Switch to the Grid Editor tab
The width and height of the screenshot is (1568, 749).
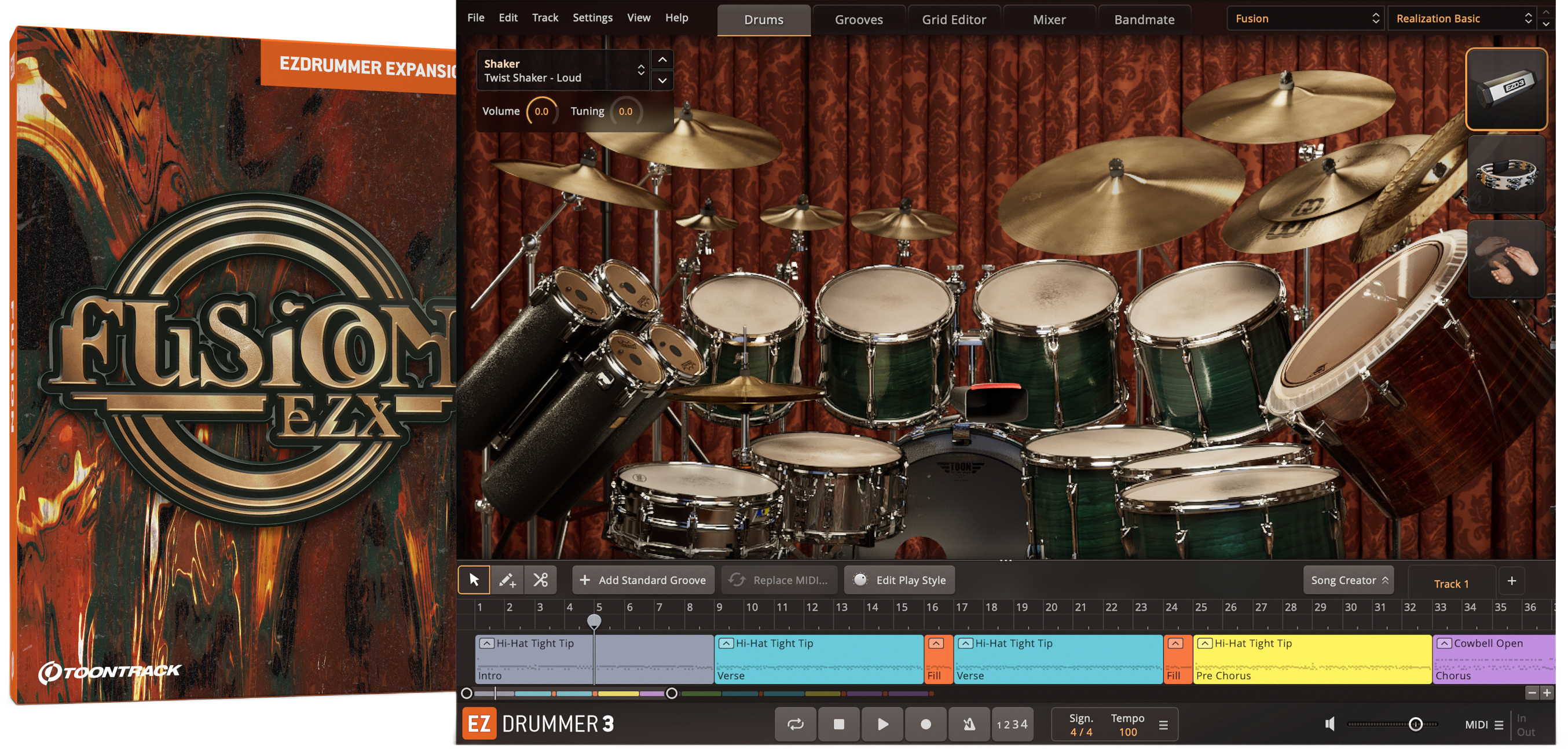[x=954, y=19]
